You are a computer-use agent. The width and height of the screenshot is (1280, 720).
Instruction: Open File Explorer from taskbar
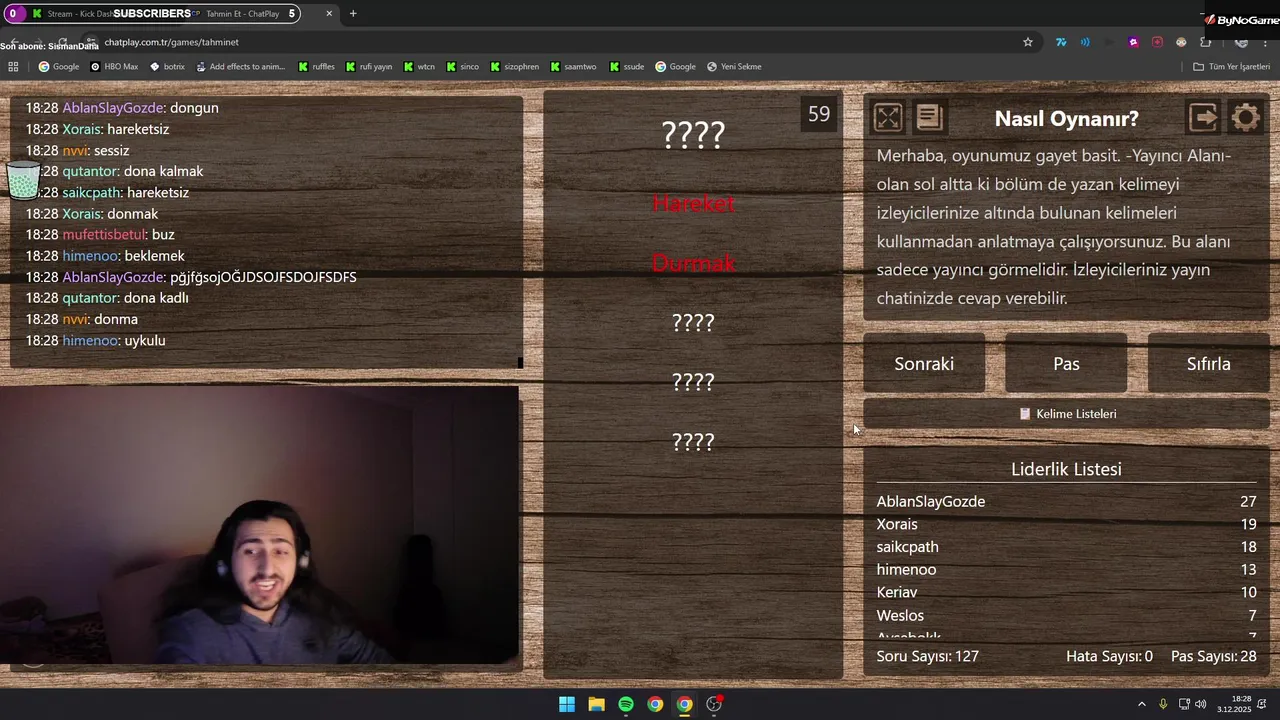[x=596, y=704]
